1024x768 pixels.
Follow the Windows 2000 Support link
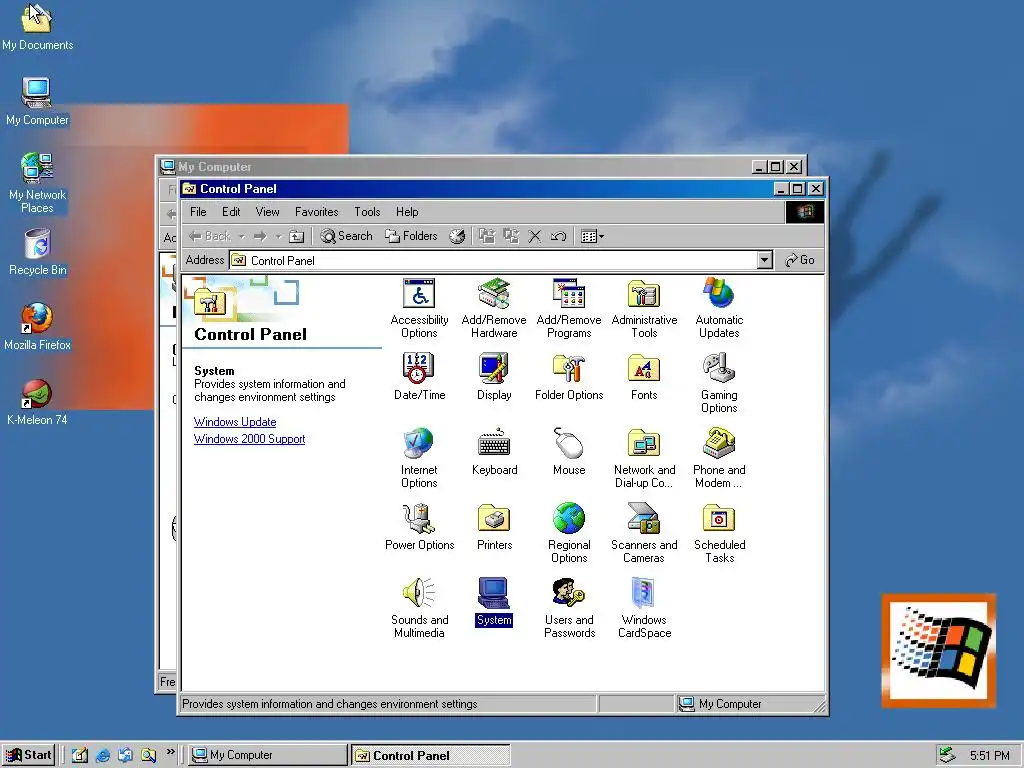[249, 439]
